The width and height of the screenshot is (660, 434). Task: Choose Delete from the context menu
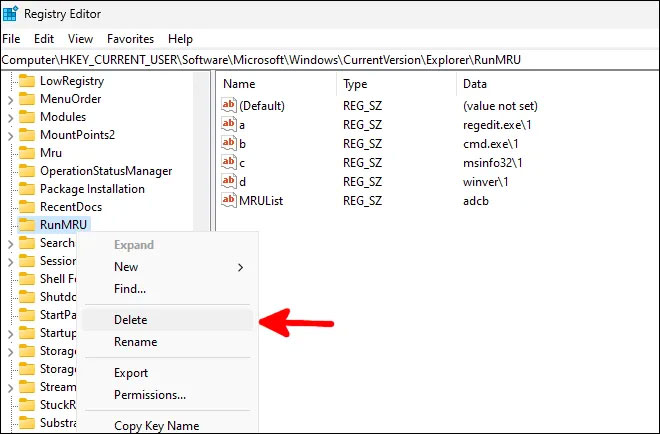pos(130,320)
